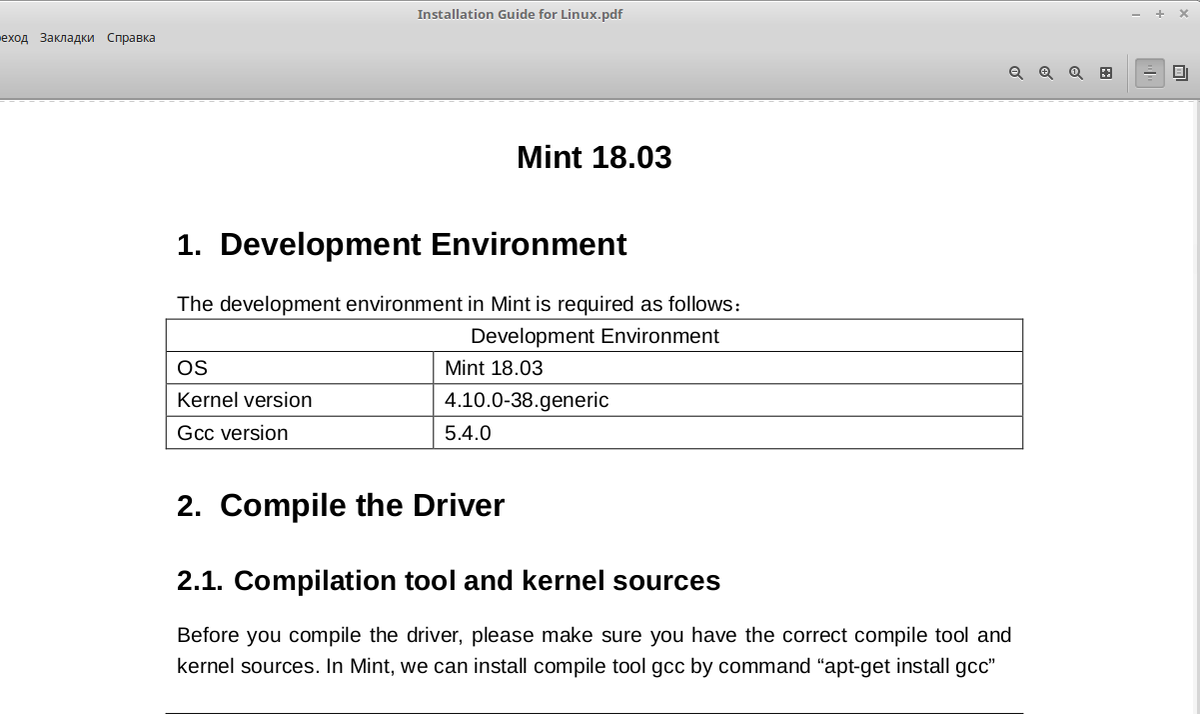Click the 'Development Environment' table header cell
The width and height of the screenshot is (1200, 714).
click(595, 336)
